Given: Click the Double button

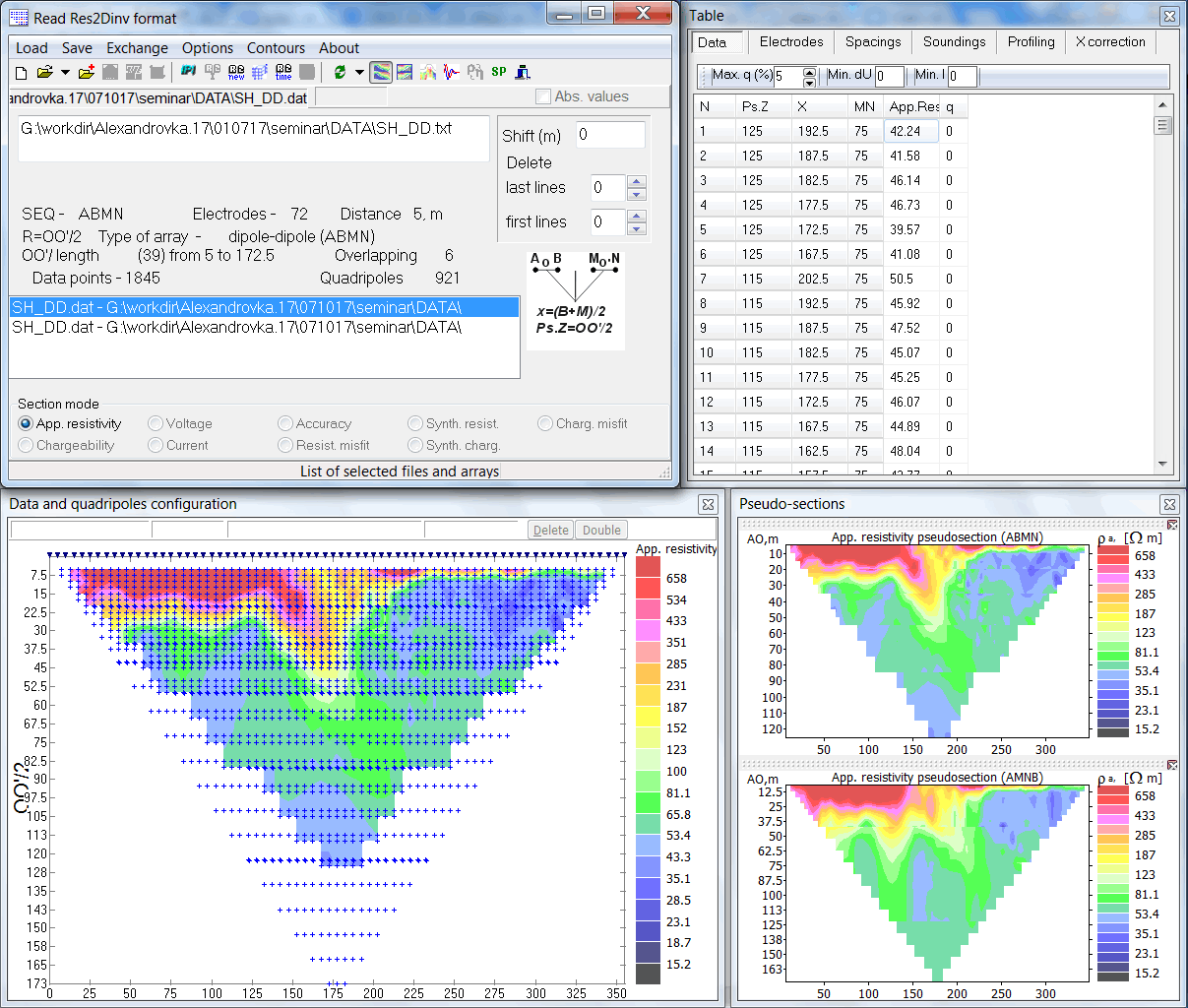Looking at the screenshot, I should [601, 529].
